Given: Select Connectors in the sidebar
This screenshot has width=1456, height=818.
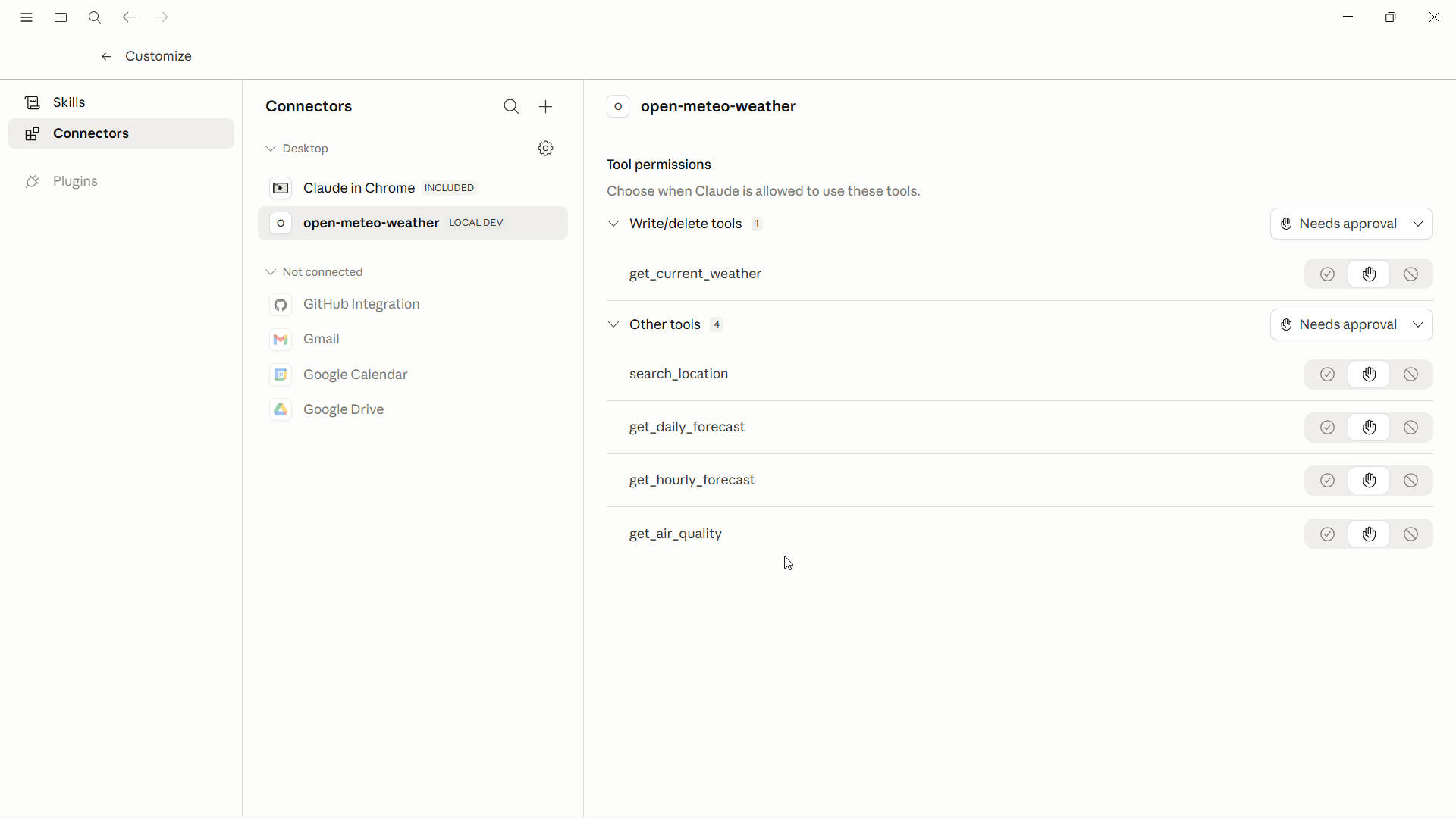Looking at the screenshot, I should 121,133.
